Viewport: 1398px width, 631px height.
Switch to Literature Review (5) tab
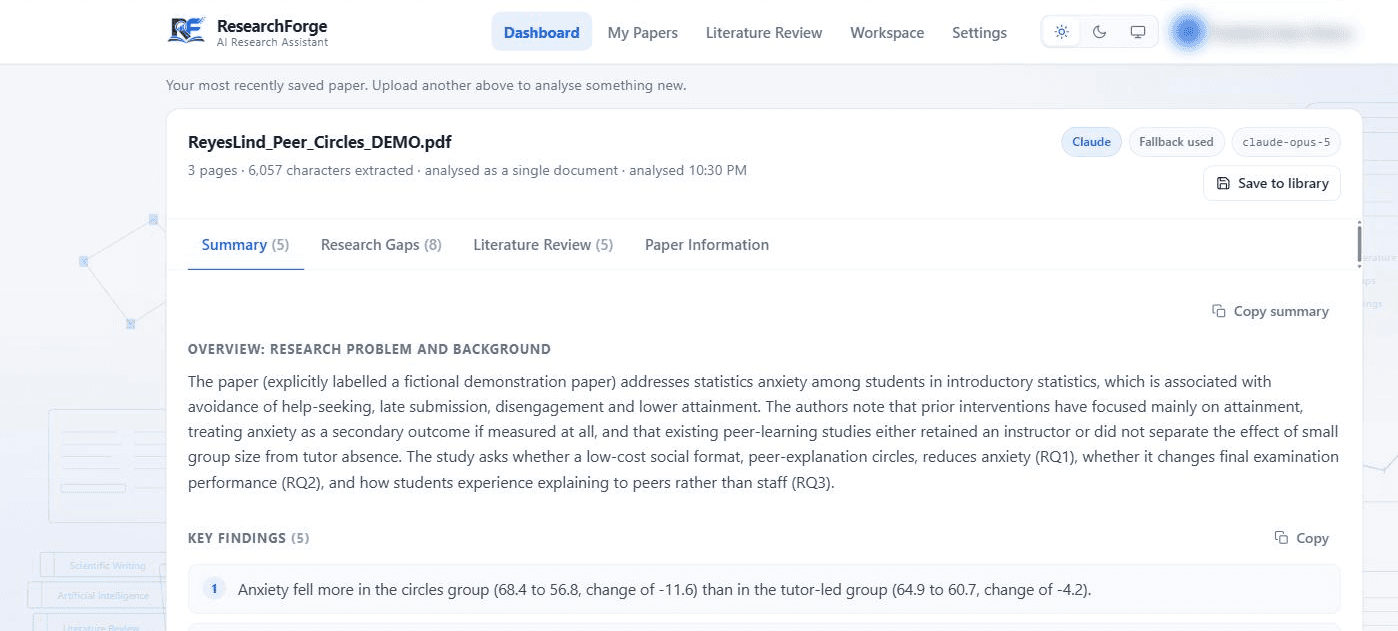(x=543, y=245)
